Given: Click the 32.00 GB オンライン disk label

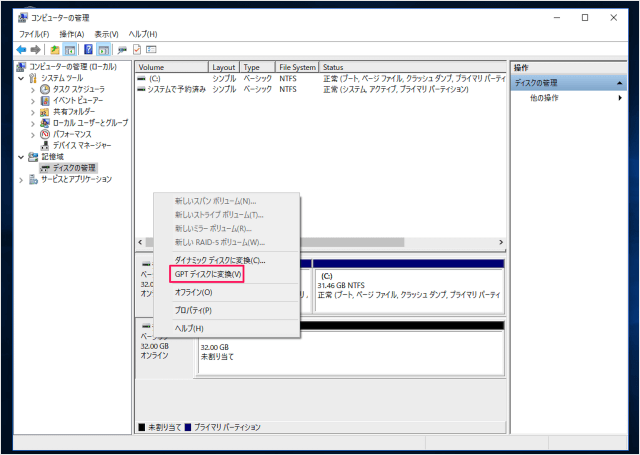Looking at the screenshot, I should (x=164, y=349).
